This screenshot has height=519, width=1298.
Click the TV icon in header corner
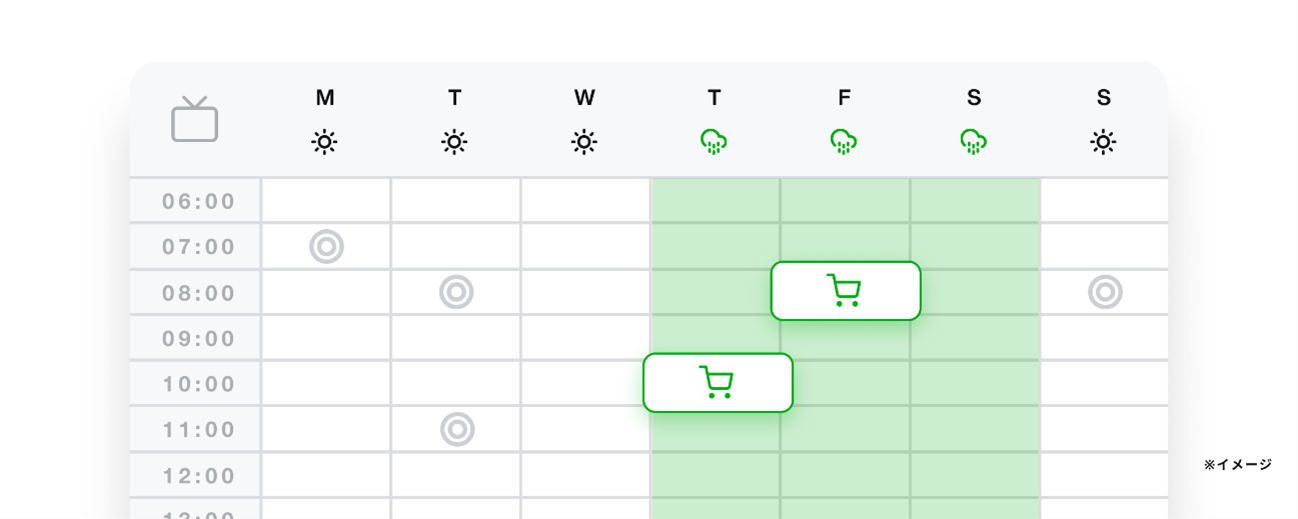click(194, 120)
